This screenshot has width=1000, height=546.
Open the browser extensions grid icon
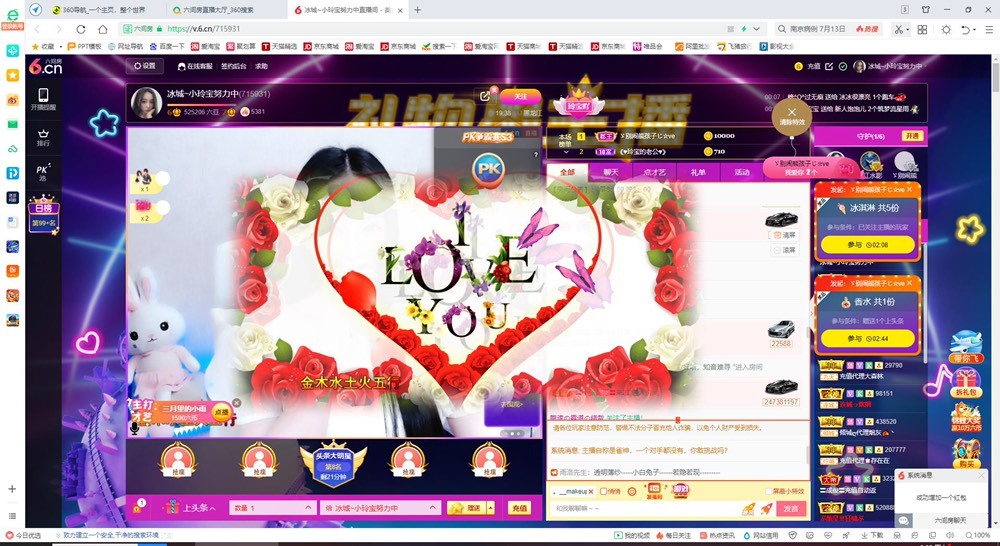click(922, 29)
